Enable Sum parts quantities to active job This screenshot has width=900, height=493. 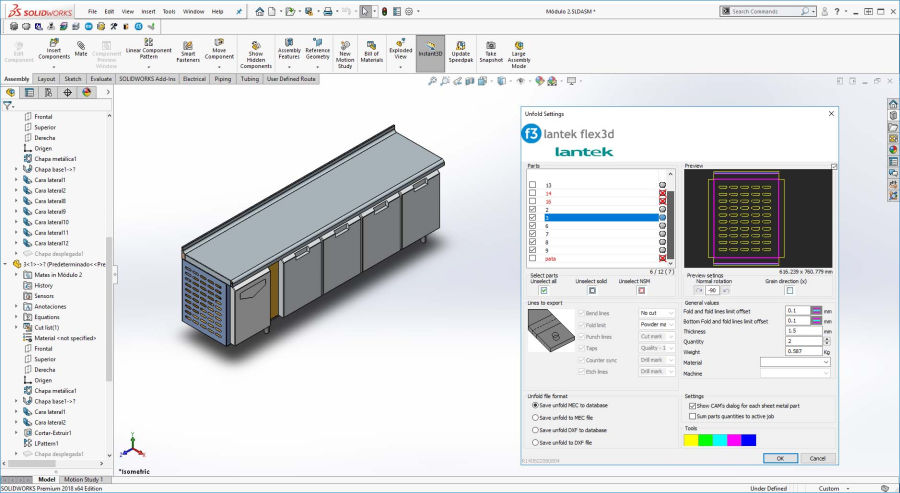coord(691,416)
